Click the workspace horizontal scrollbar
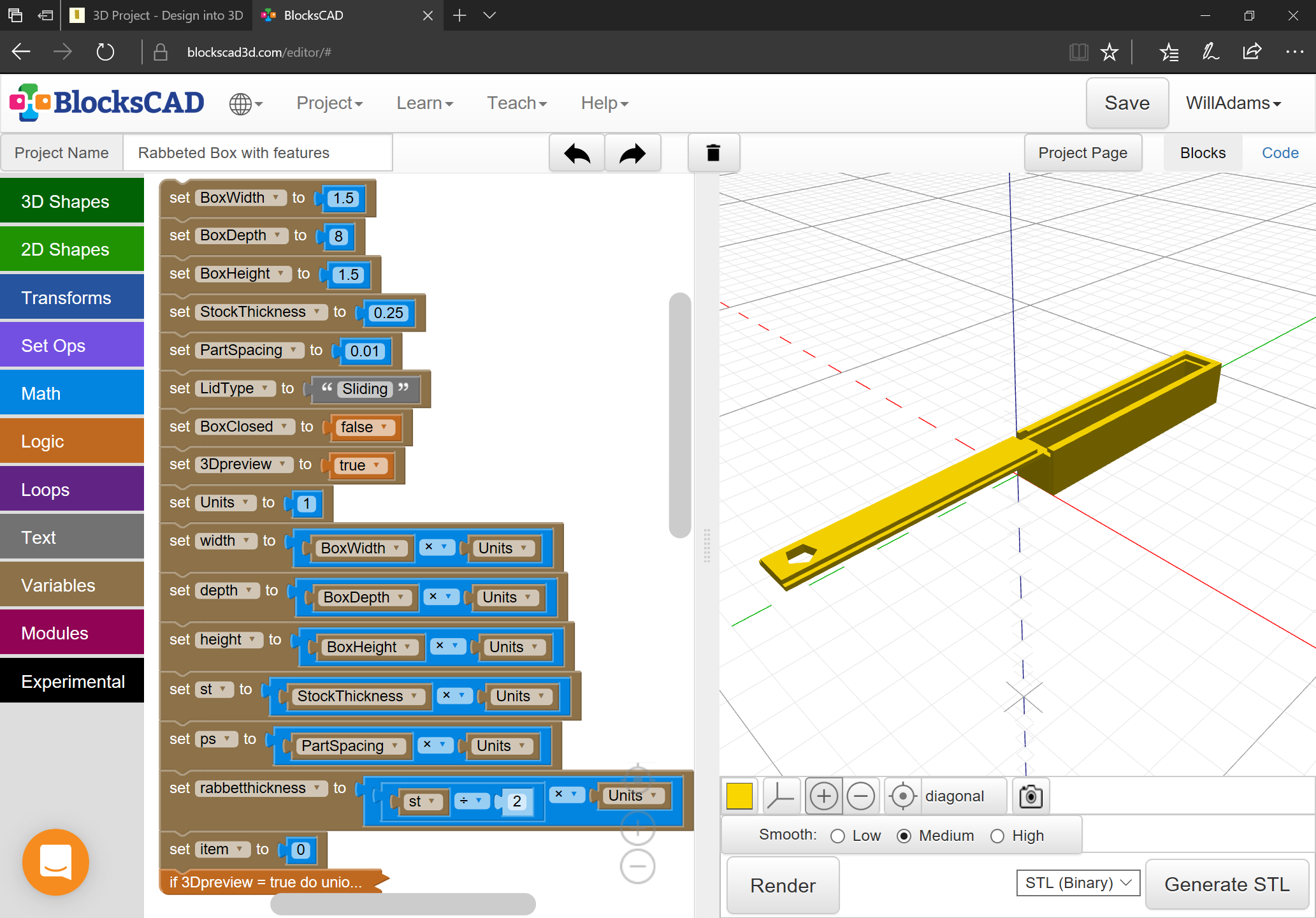Screen dimensions: 1316x918 [x=403, y=903]
